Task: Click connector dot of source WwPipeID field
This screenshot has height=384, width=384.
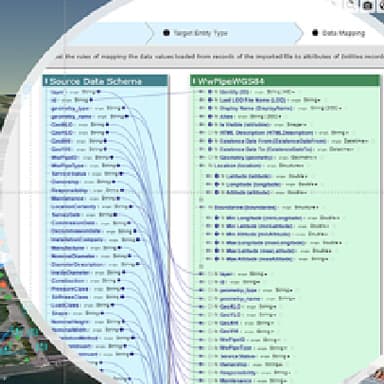Action: [112, 157]
